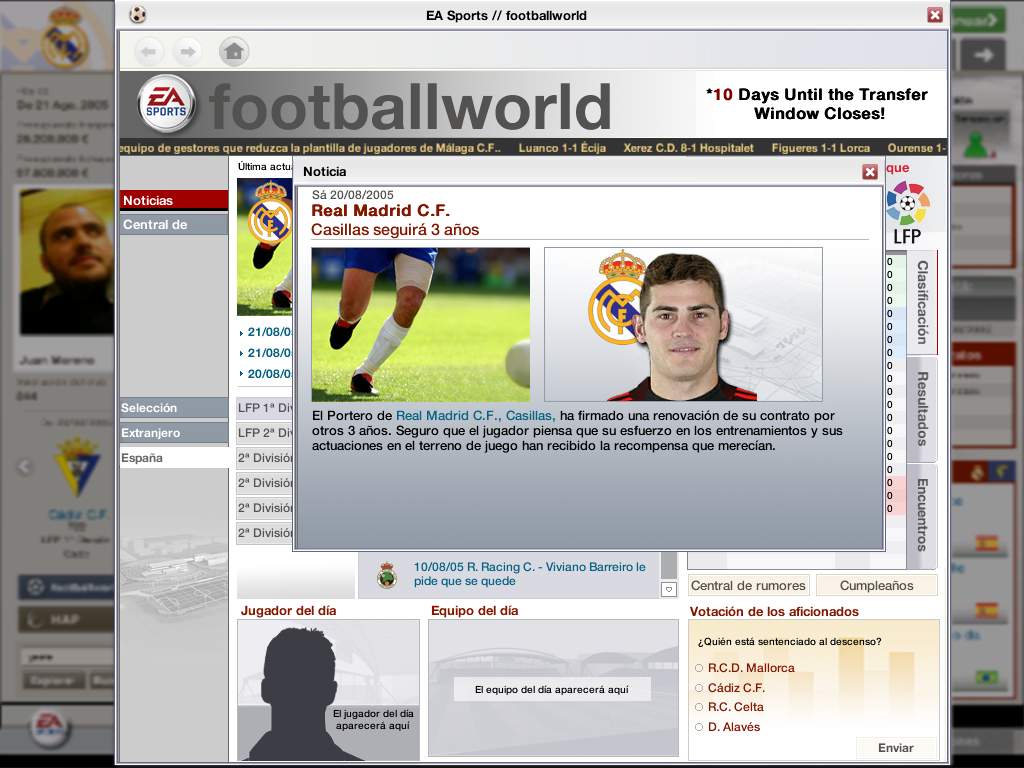Click the back navigation arrow
The image size is (1024, 768).
(149, 51)
